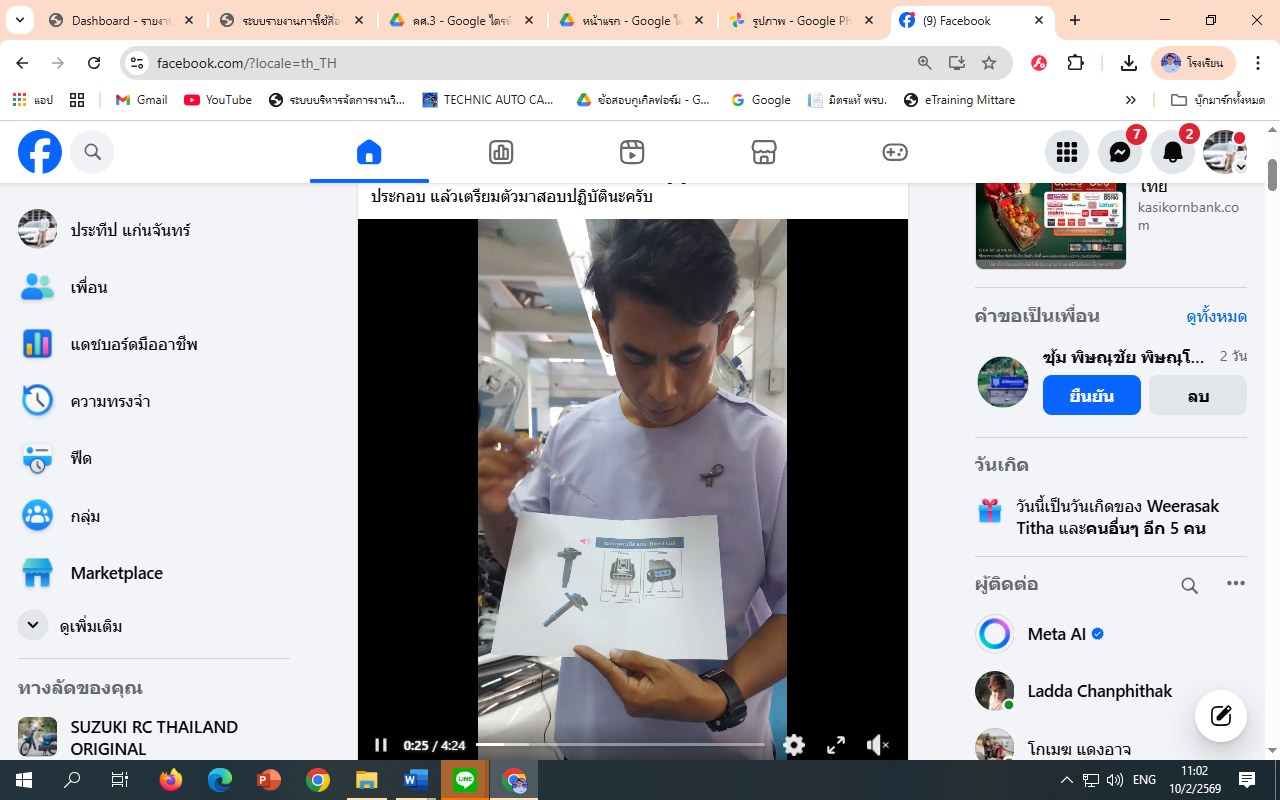
Task: Open the notifications bell
Action: coord(1172,152)
